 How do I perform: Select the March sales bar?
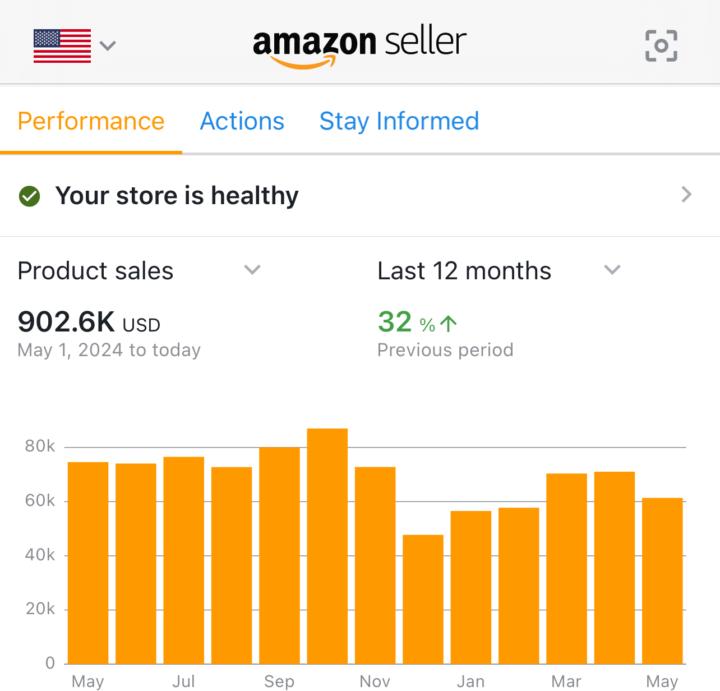pos(567,568)
